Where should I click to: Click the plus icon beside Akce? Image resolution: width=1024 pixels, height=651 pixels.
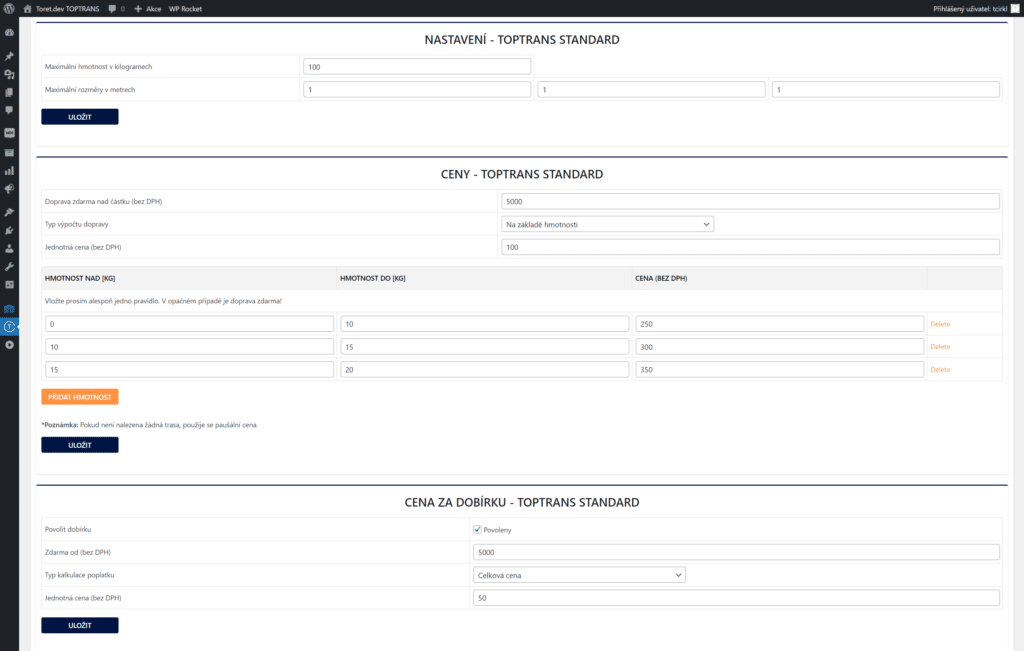138,8
